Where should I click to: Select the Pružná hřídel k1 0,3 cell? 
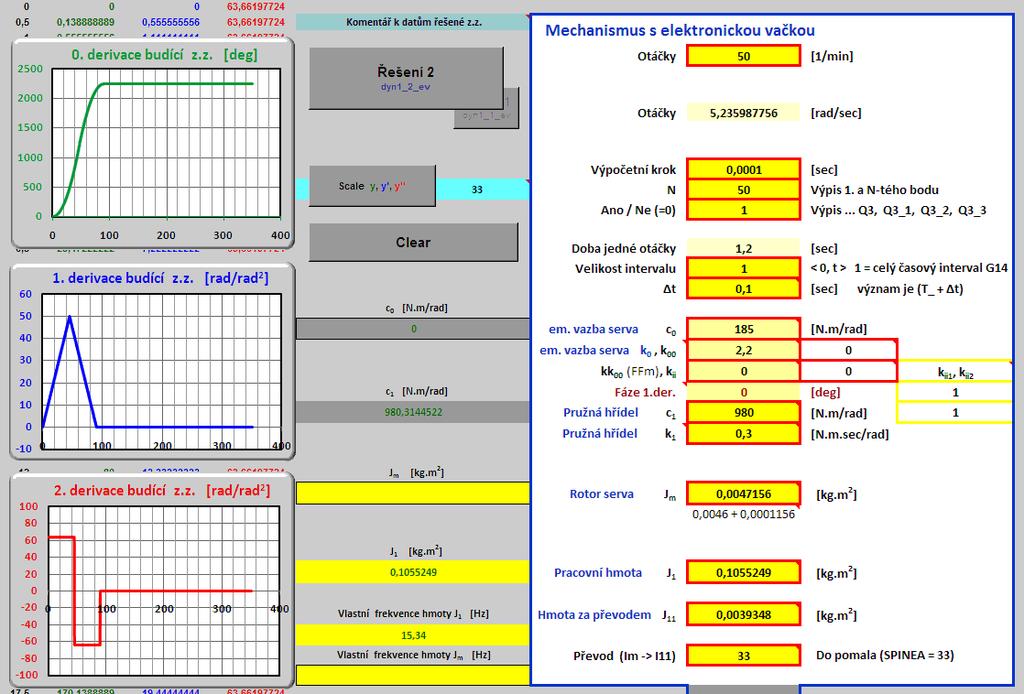tap(743, 434)
